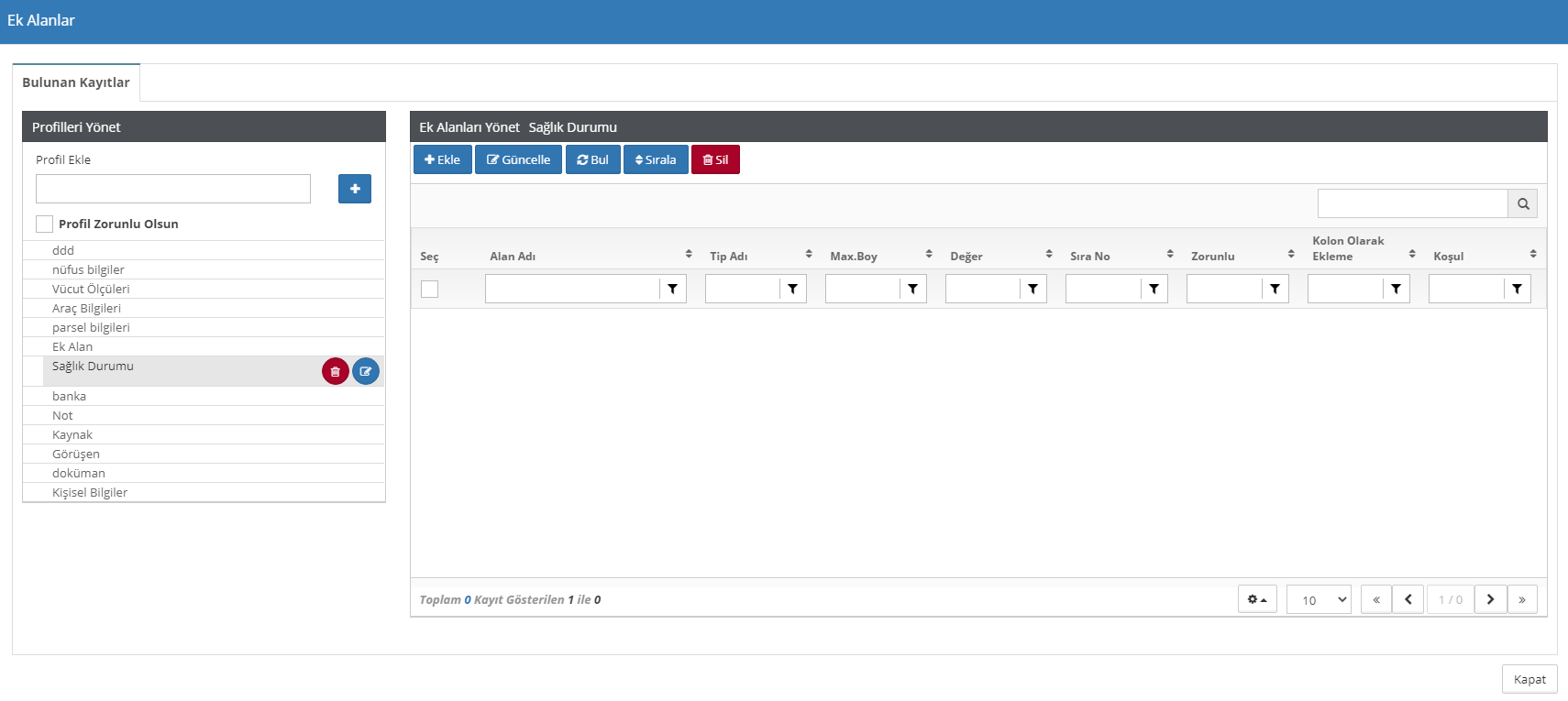Enable the Profil Zorunlu Olsun checkbox
The image size is (1568, 701).
tap(44, 224)
